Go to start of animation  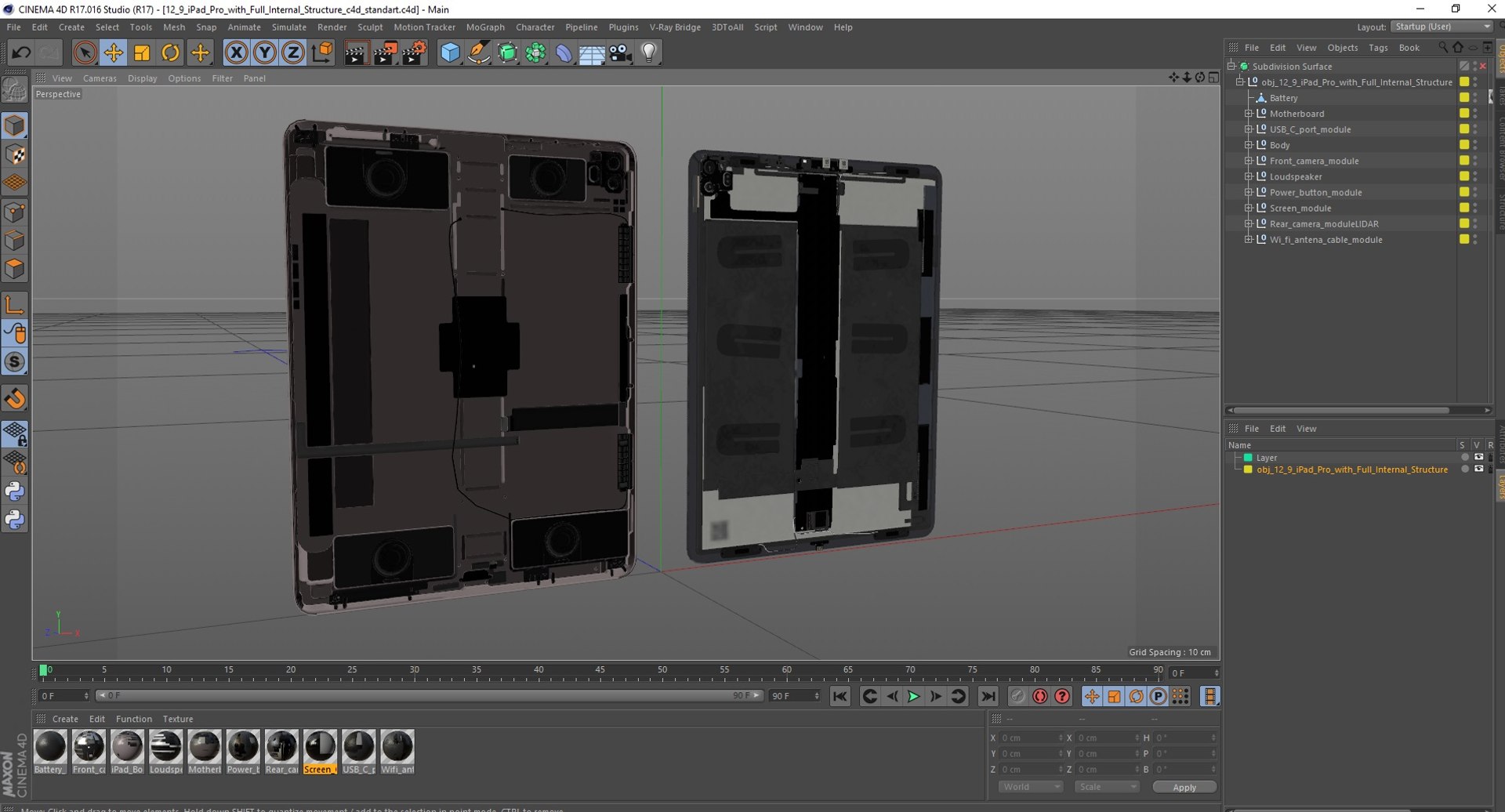[x=840, y=696]
